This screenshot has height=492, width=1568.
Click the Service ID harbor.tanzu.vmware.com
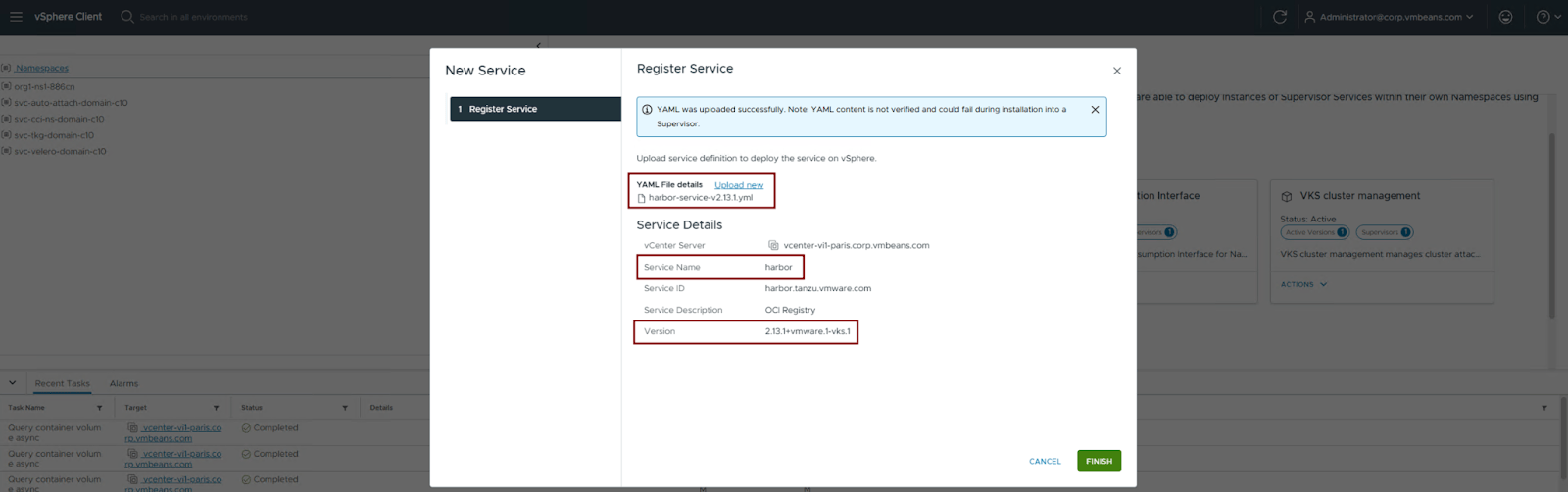(x=818, y=288)
